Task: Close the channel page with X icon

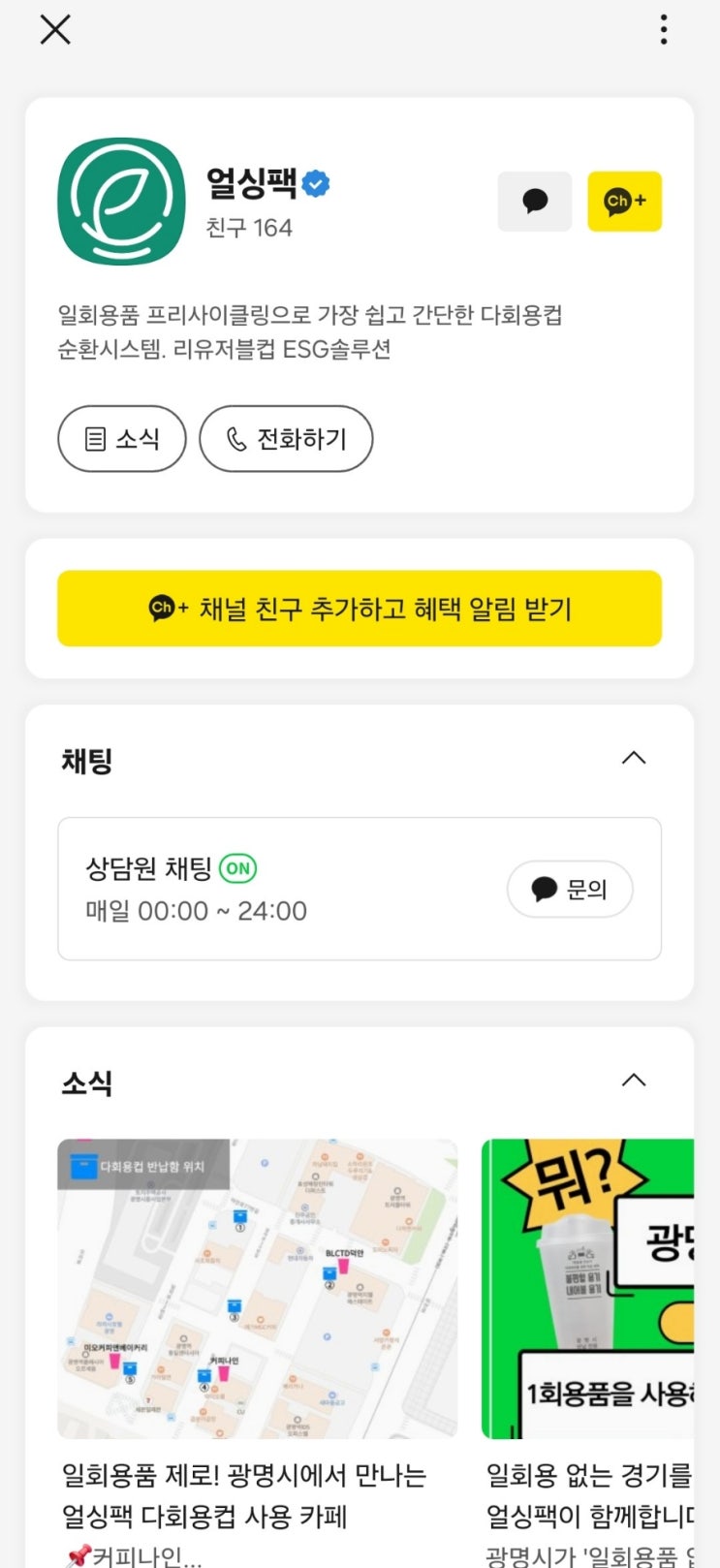Action: 55,30
